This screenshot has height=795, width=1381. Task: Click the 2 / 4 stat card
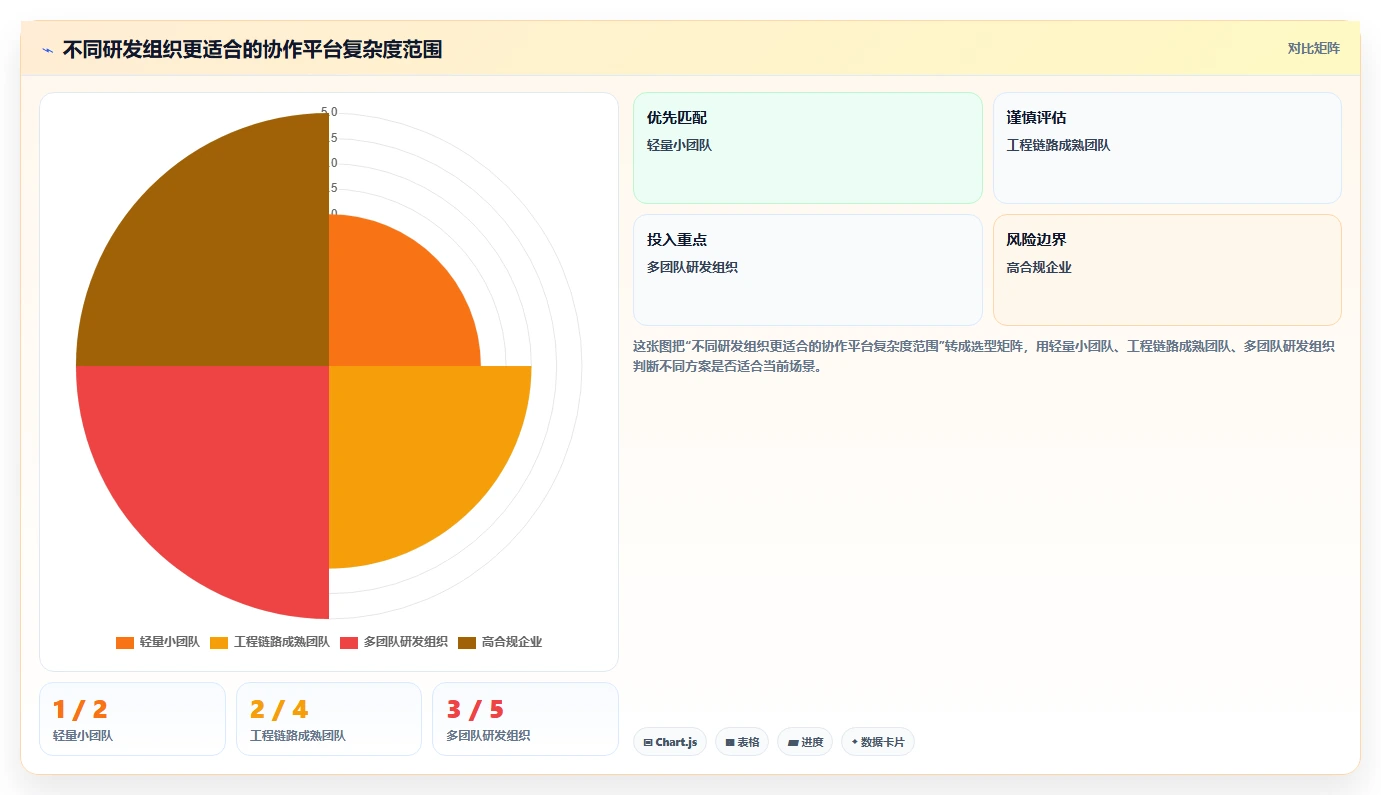329,719
